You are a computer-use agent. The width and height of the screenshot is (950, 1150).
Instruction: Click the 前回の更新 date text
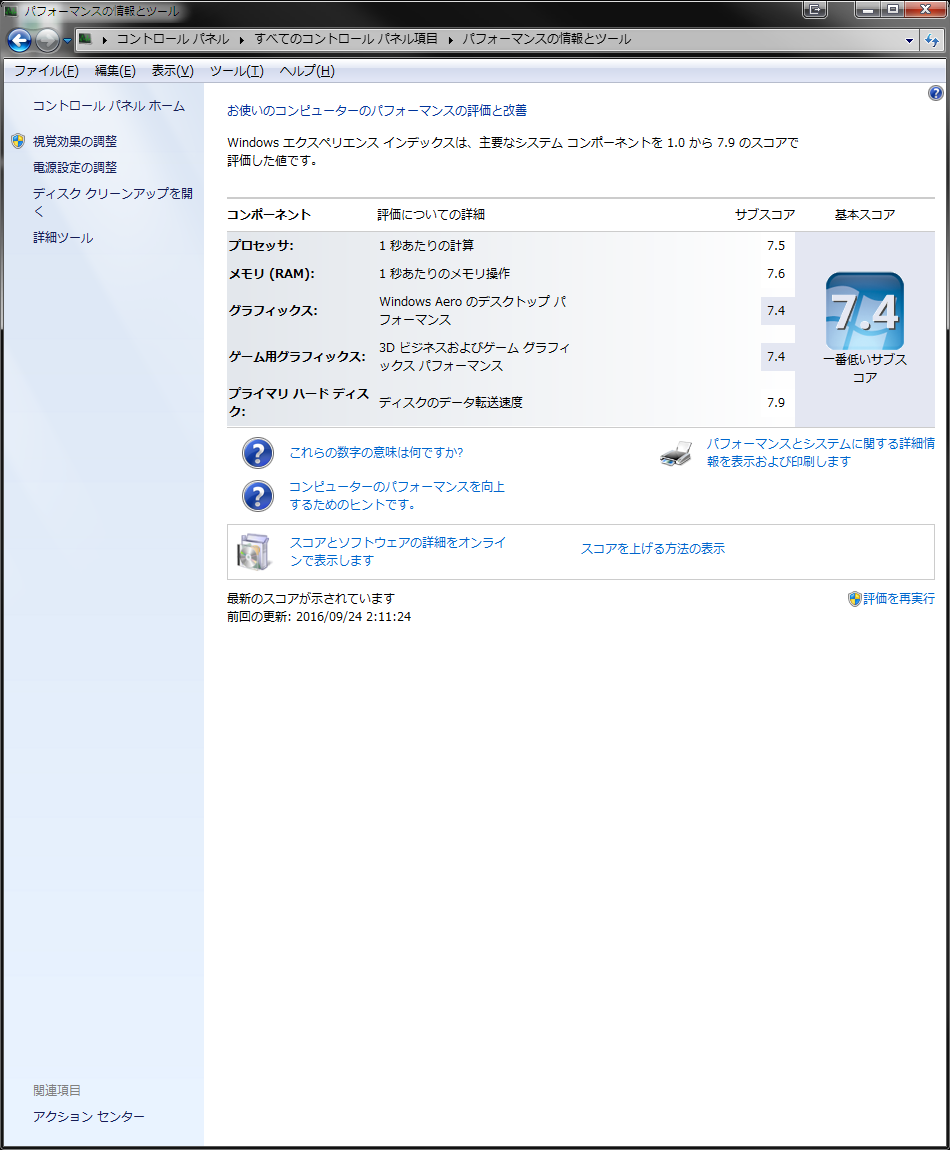pos(319,617)
